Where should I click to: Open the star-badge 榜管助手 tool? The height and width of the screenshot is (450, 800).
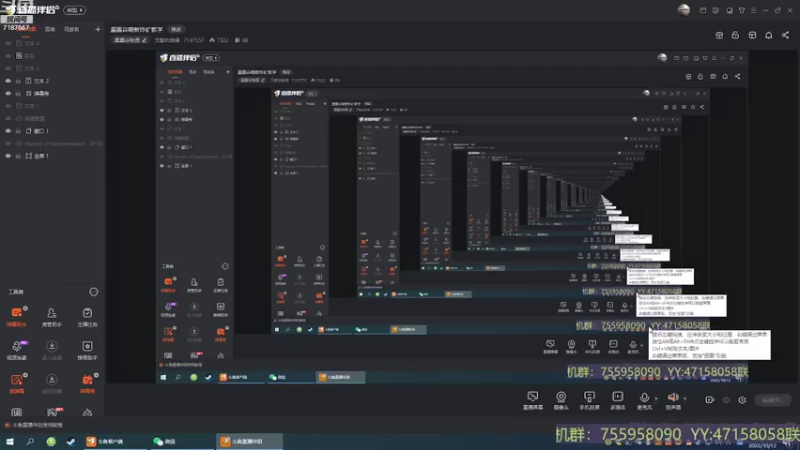click(x=87, y=349)
